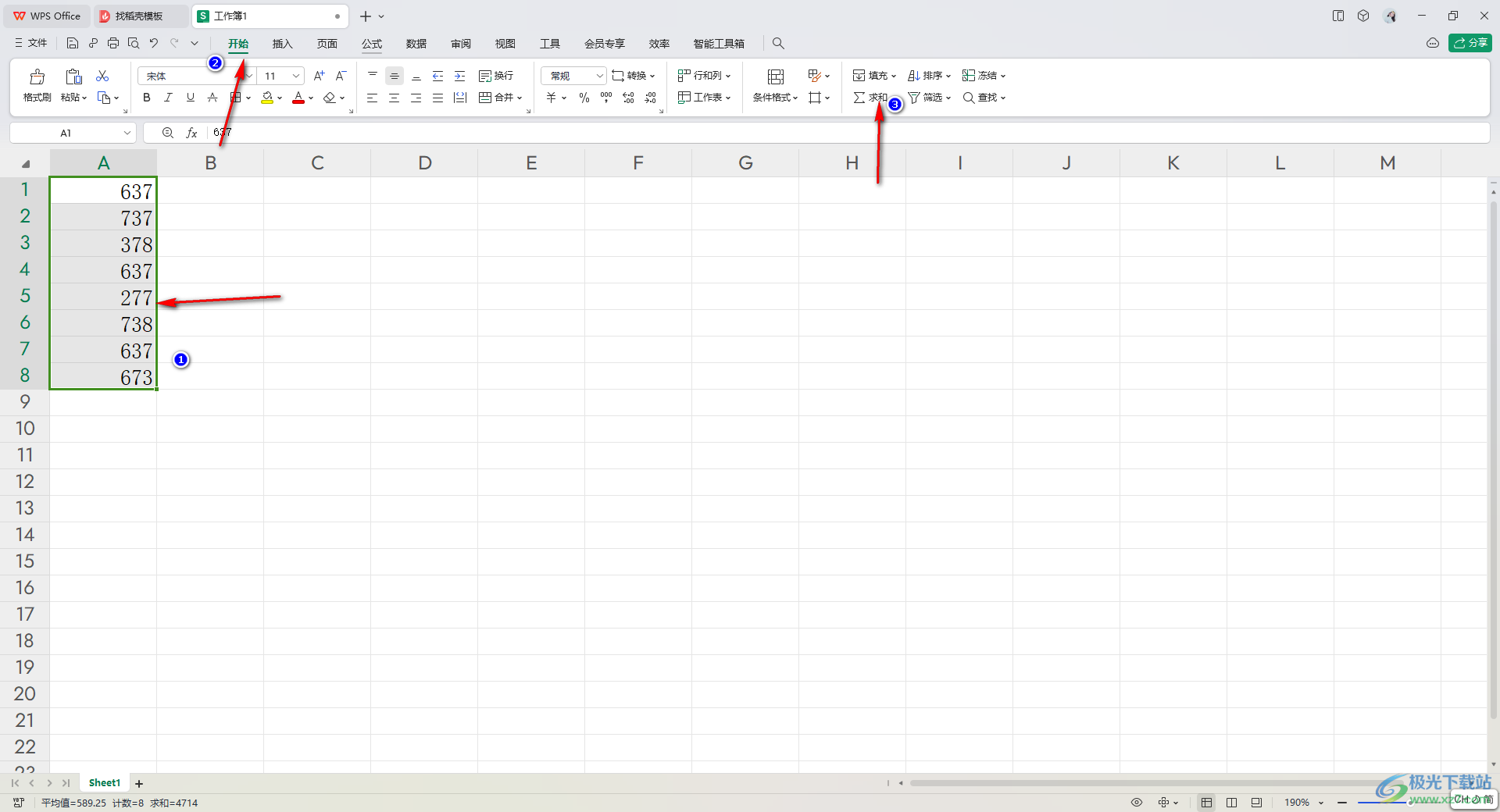Click the Decrease Font Size icon
Image resolution: width=1500 pixels, height=812 pixels.
[x=341, y=76]
